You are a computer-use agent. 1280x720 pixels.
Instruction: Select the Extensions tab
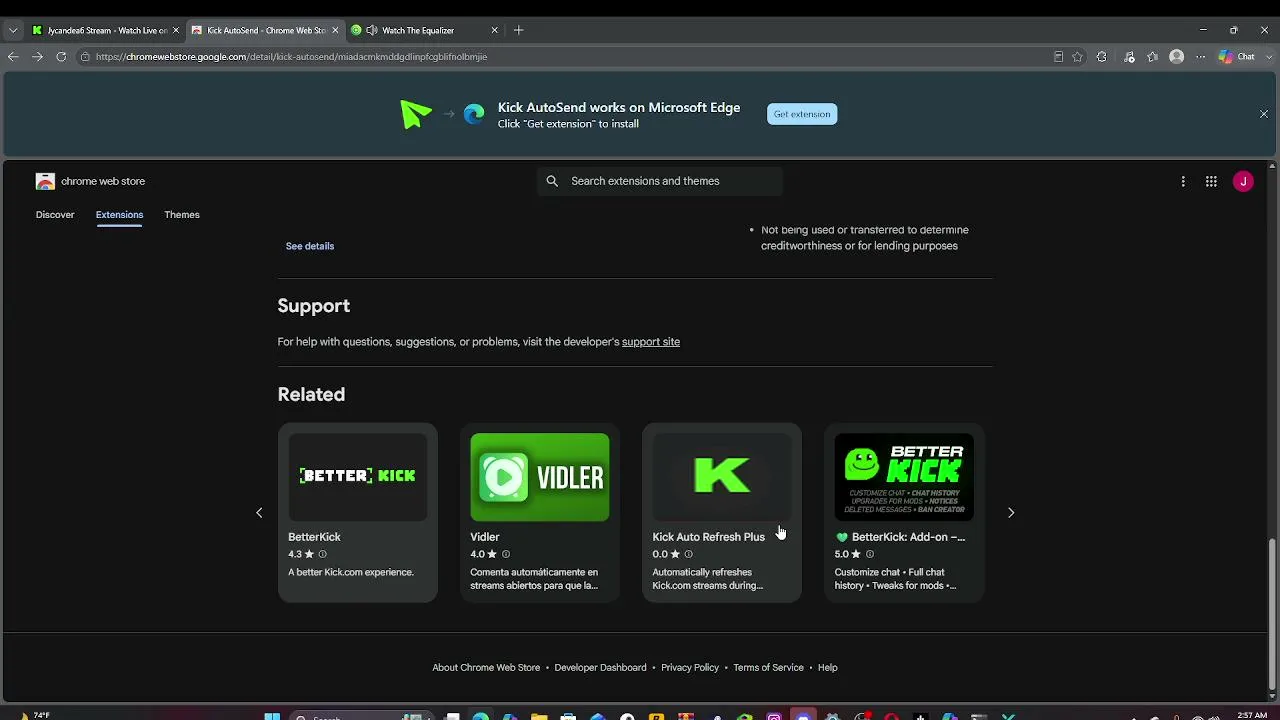click(119, 215)
